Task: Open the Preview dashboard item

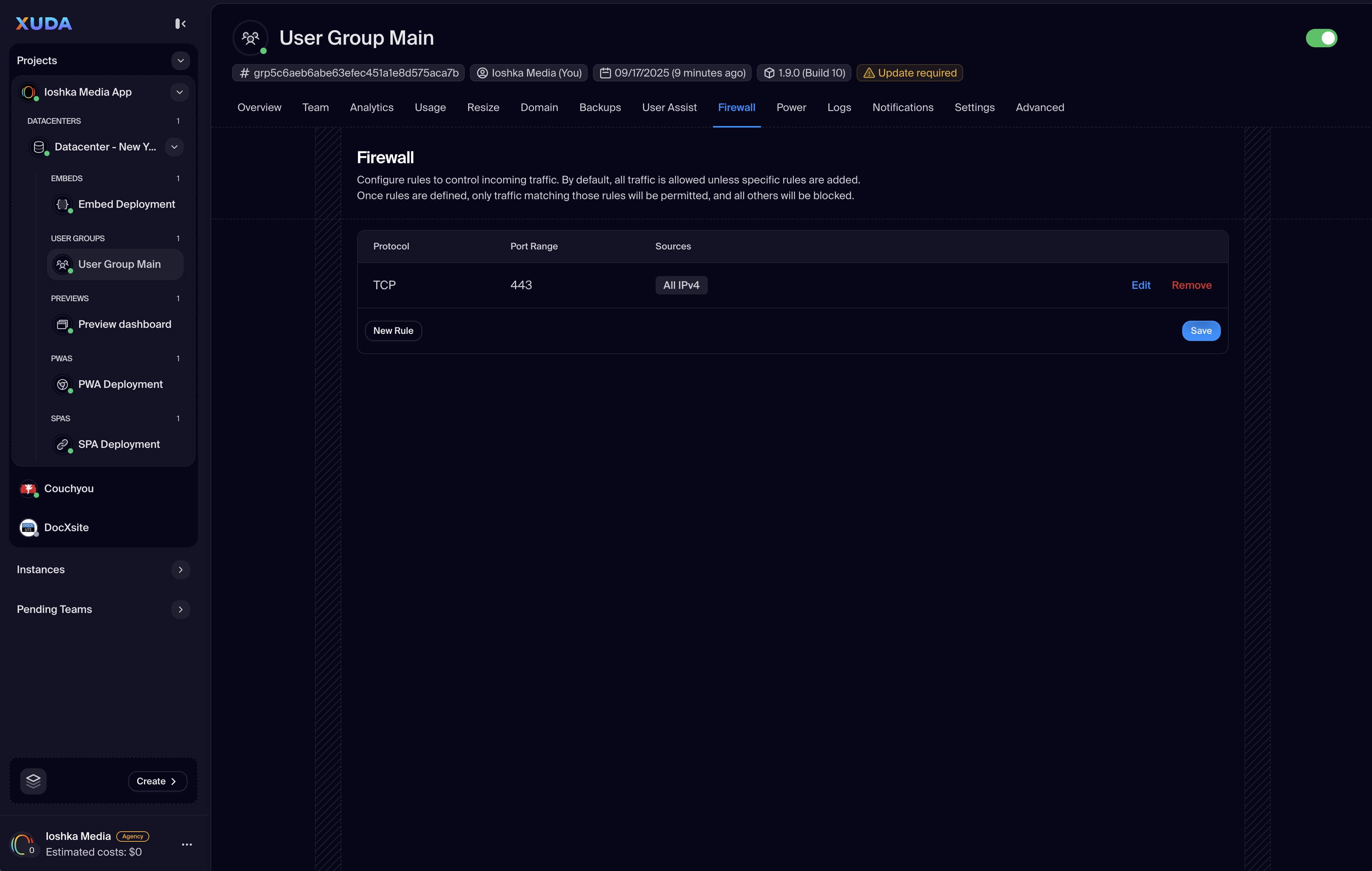Action: (x=124, y=324)
